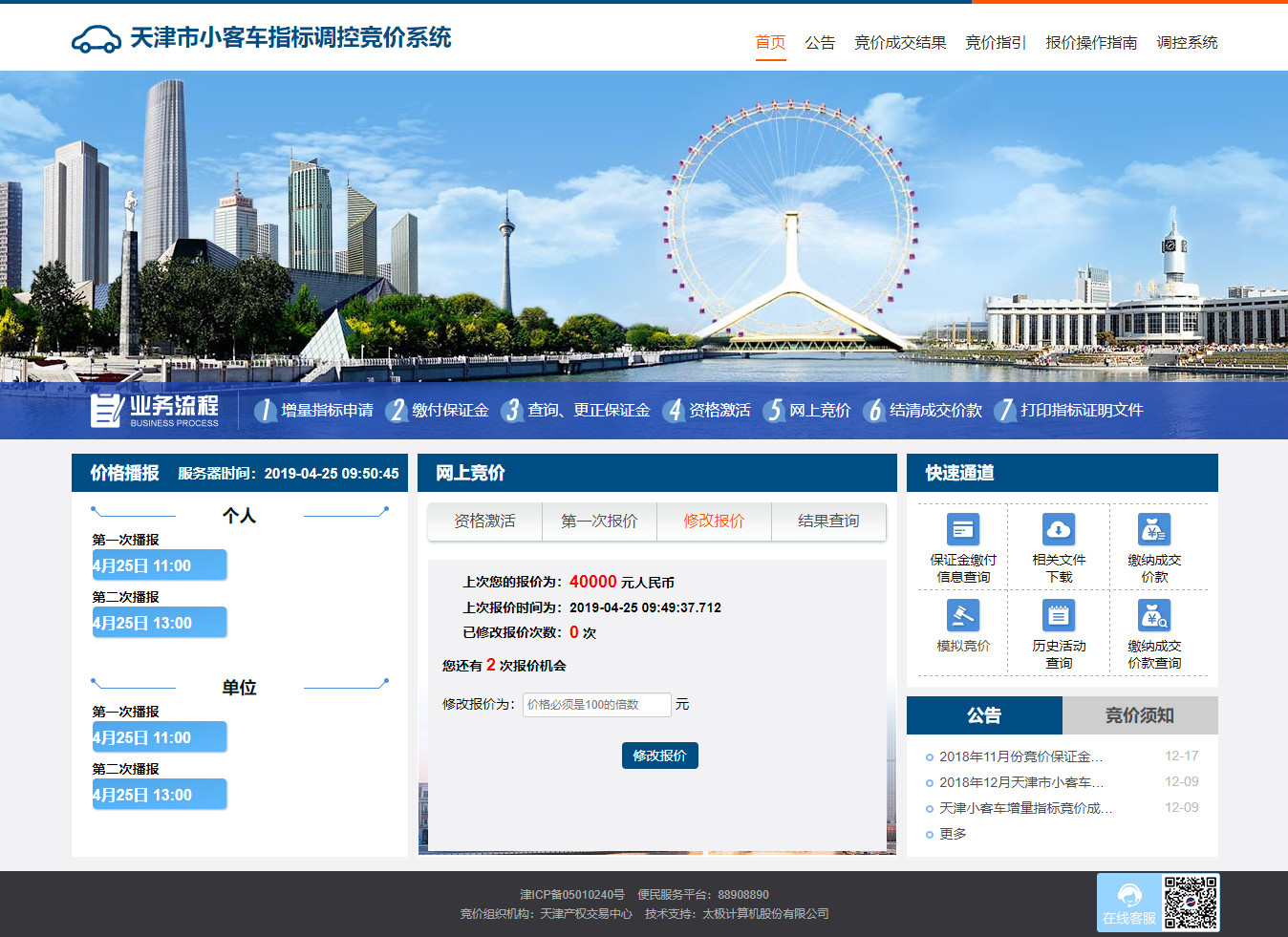Switch to 资格激活 tab
This screenshot has height=937, width=1288.
click(484, 522)
